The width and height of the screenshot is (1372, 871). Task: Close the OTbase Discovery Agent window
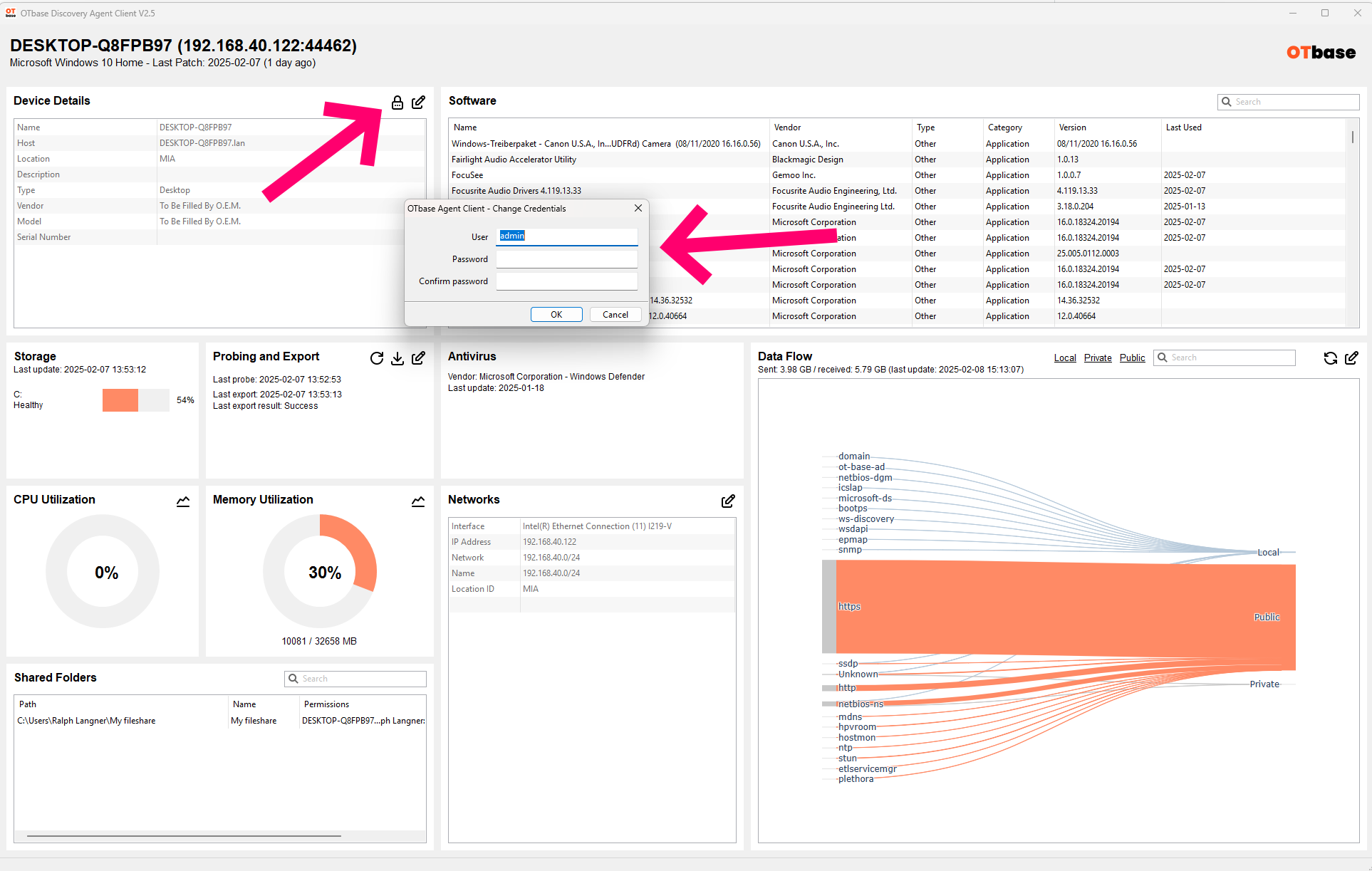[1357, 13]
